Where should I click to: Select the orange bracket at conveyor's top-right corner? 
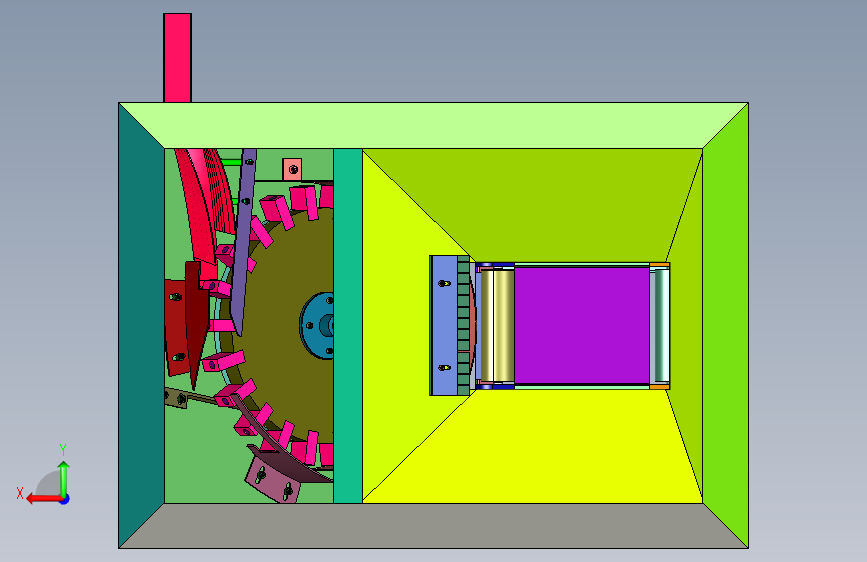pyautogui.click(x=660, y=266)
